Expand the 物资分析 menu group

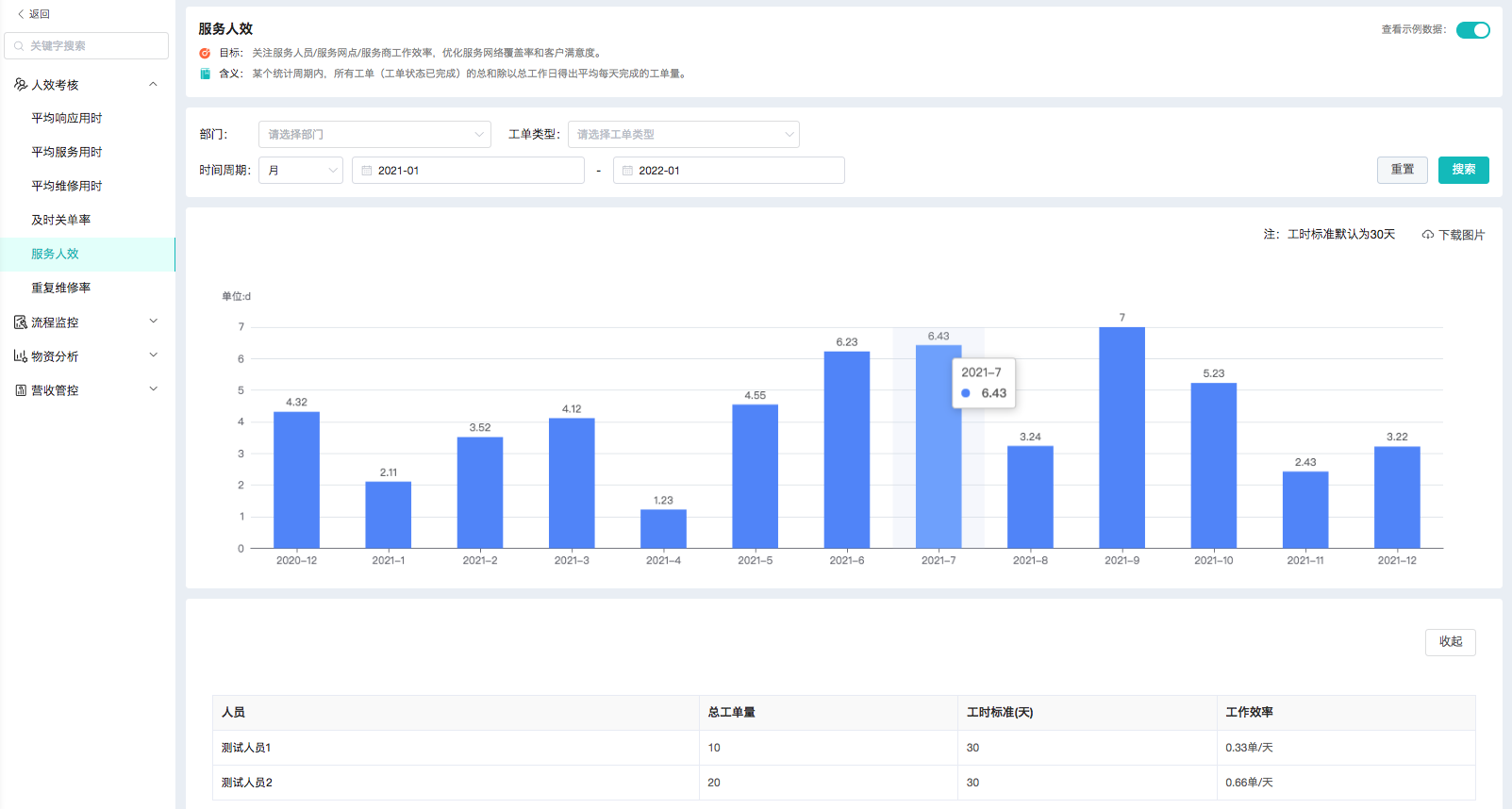pyautogui.click(x=153, y=355)
